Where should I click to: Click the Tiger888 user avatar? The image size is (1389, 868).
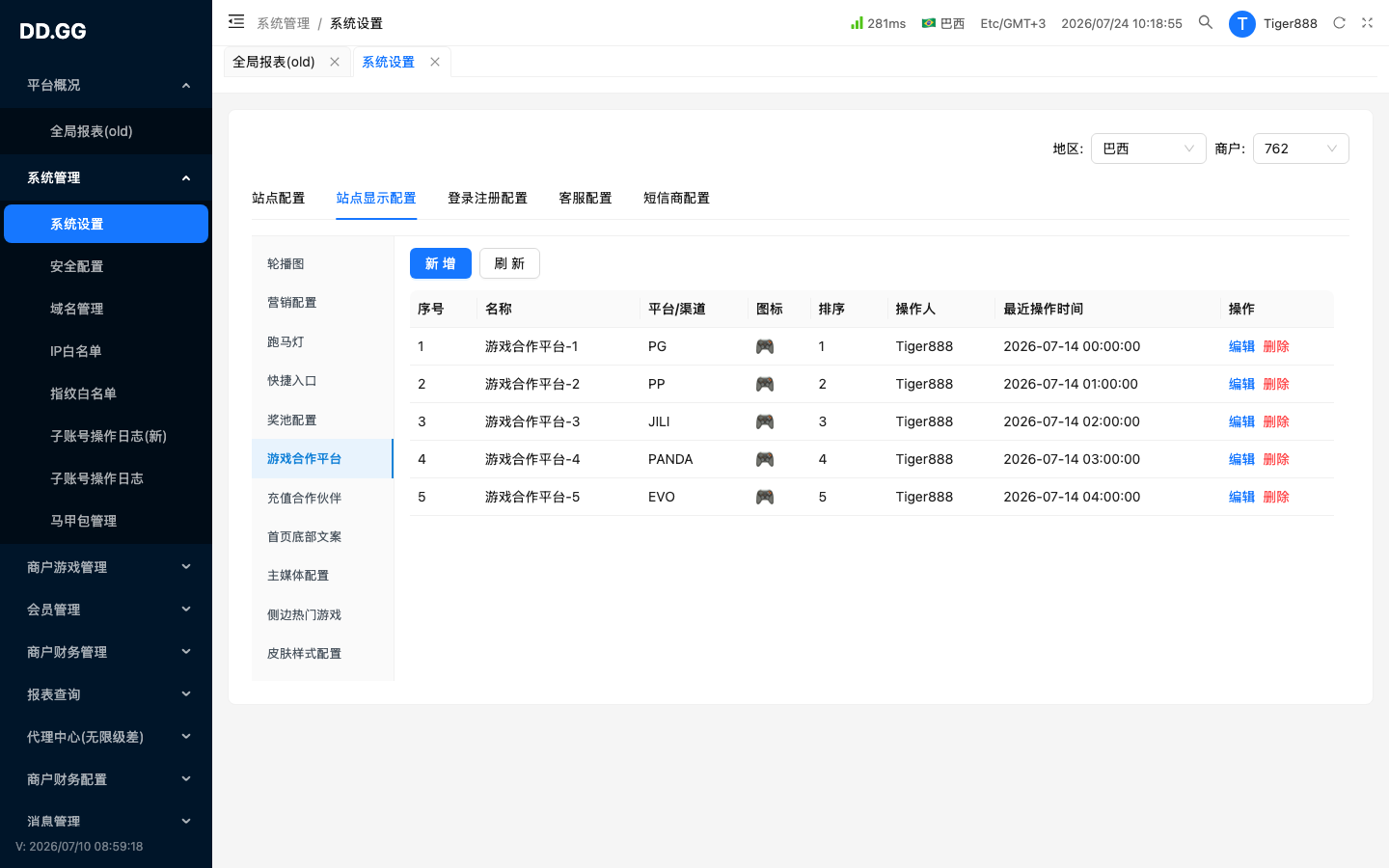1242,24
